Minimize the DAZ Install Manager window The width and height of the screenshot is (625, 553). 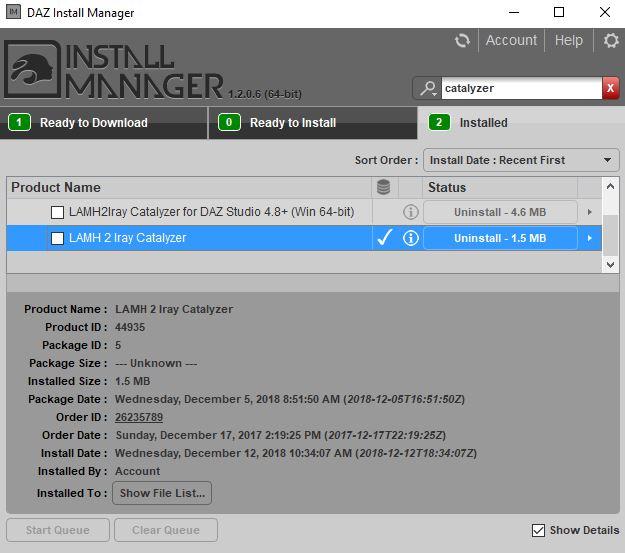click(x=514, y=12)
